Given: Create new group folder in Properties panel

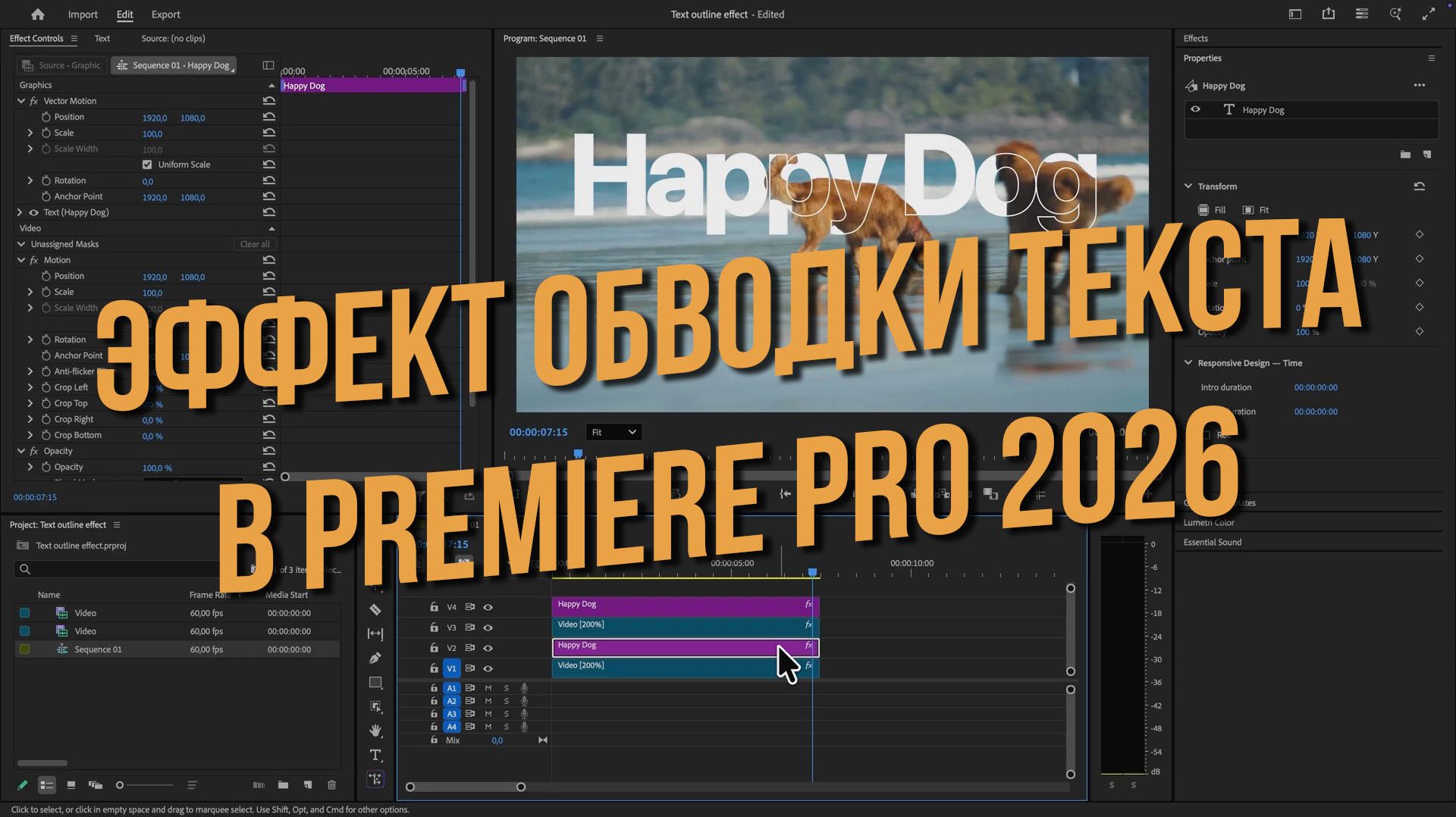Looking at the screenshot, I should click(1405, 155).
